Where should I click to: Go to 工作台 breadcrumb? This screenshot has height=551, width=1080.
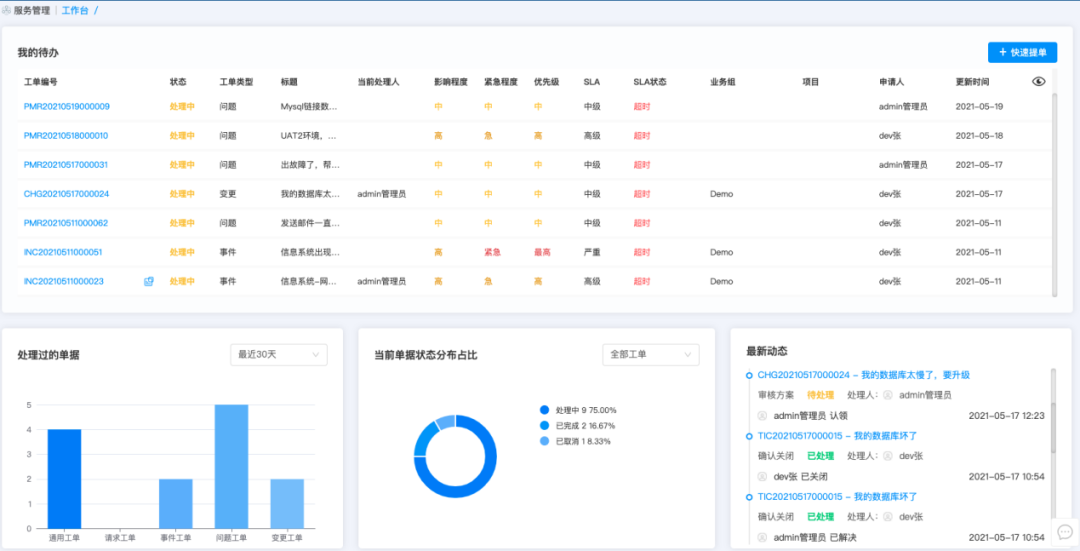pyautogui.click(x=75, y=10)
